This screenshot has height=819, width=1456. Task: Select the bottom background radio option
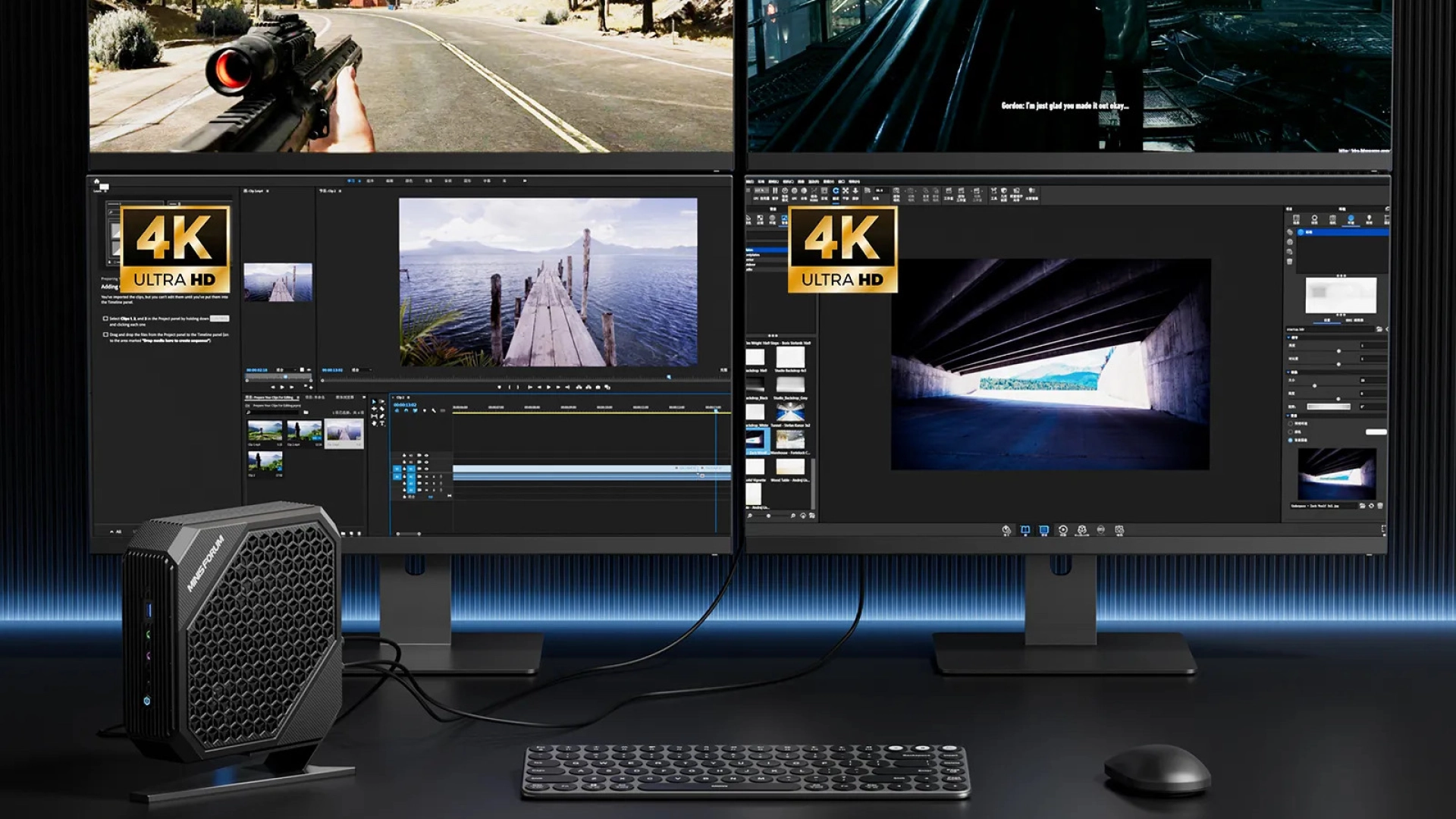(x=1291, y=440)
